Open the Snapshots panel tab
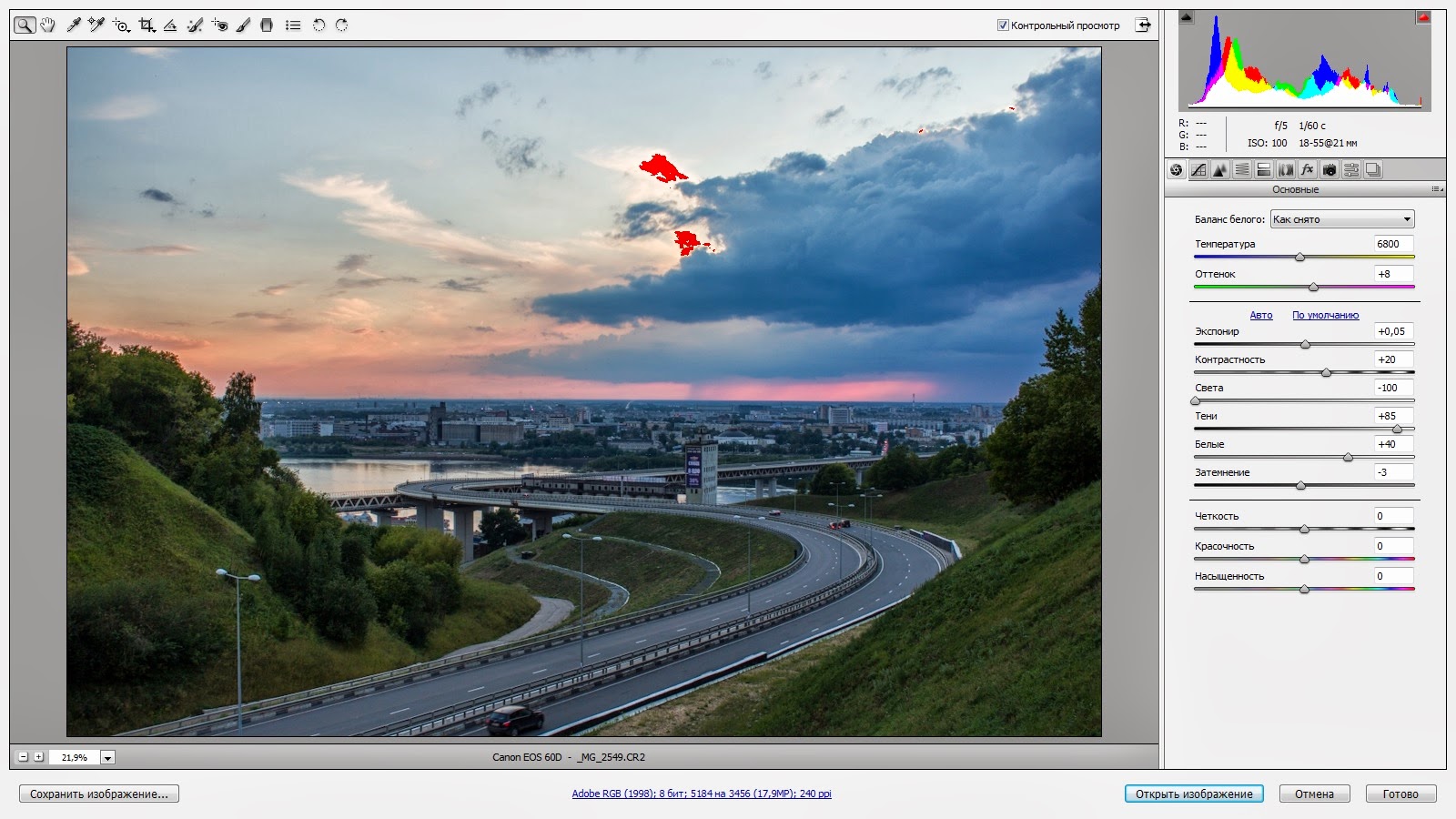The width and height of the screenshot is (1456, 819). pos(1373,169)
